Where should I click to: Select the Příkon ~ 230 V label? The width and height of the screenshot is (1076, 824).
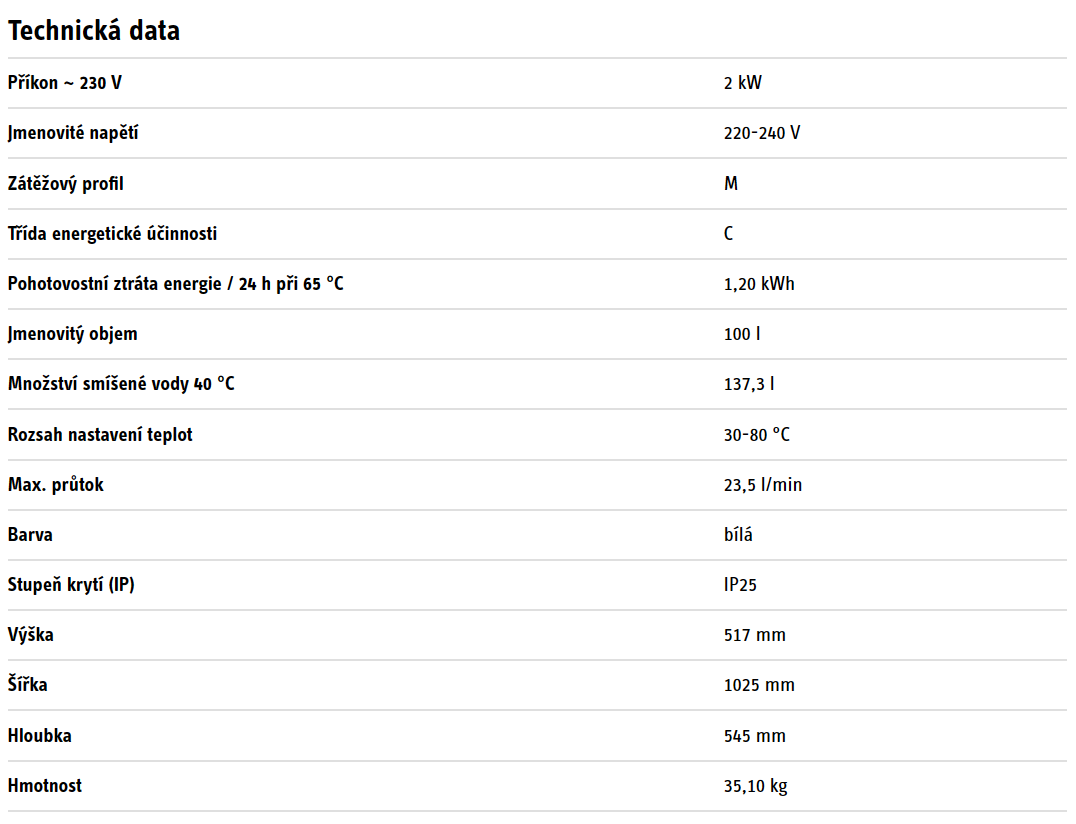(65, 83)
